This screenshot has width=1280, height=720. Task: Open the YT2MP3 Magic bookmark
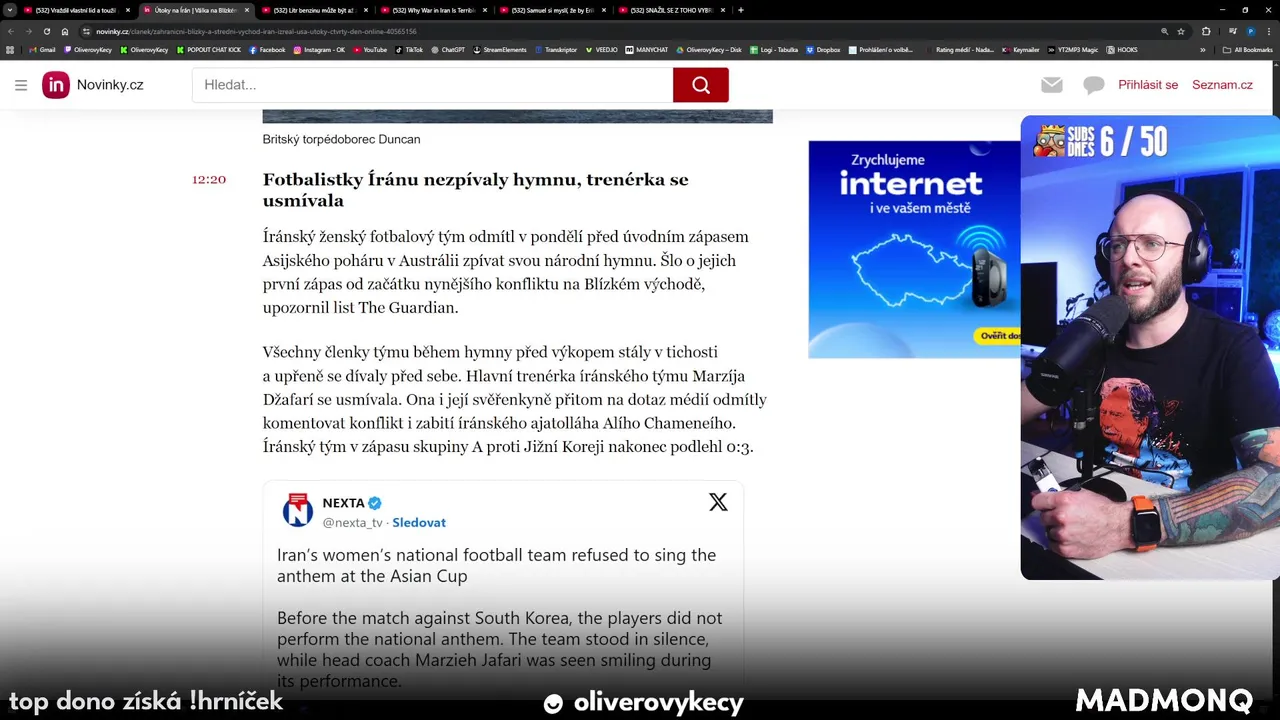(1074, 49)
